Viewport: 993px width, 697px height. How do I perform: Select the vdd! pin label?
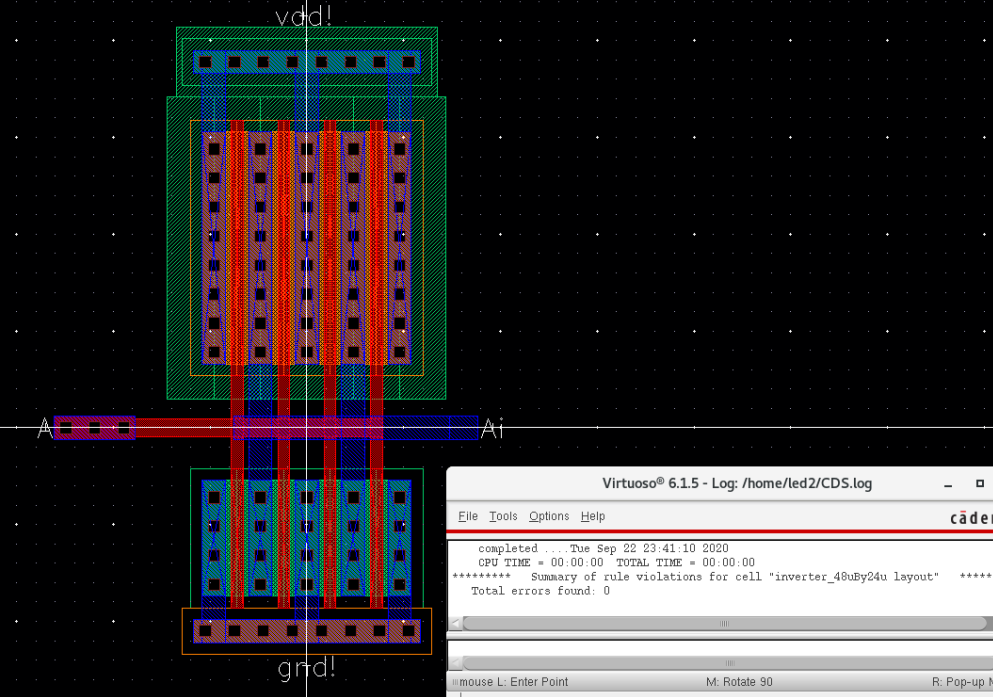(x=304, y=16)
